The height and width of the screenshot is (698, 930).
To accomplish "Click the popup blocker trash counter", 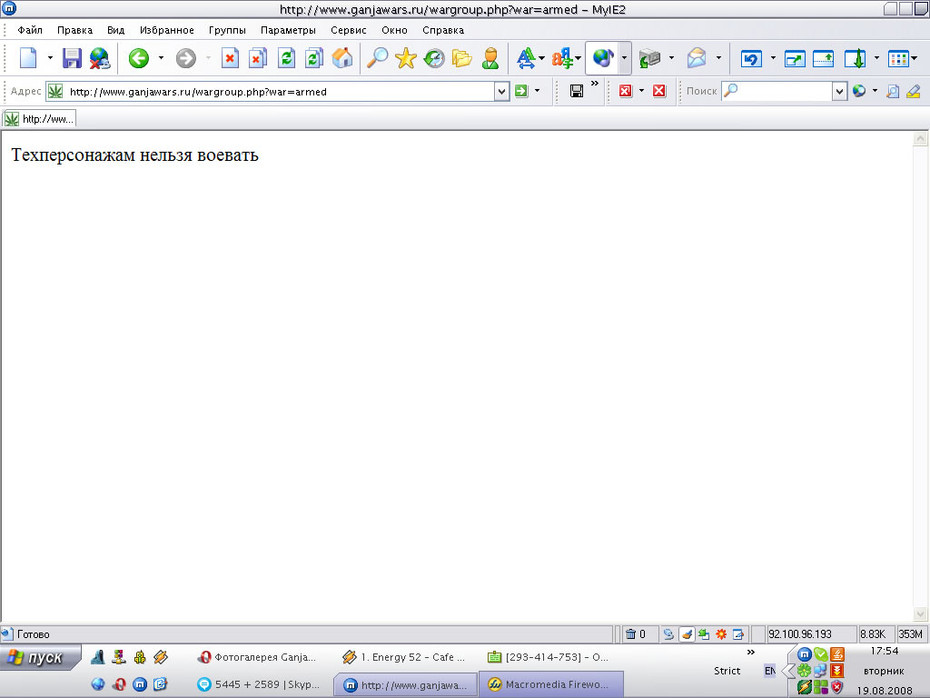I will point(635,634).
